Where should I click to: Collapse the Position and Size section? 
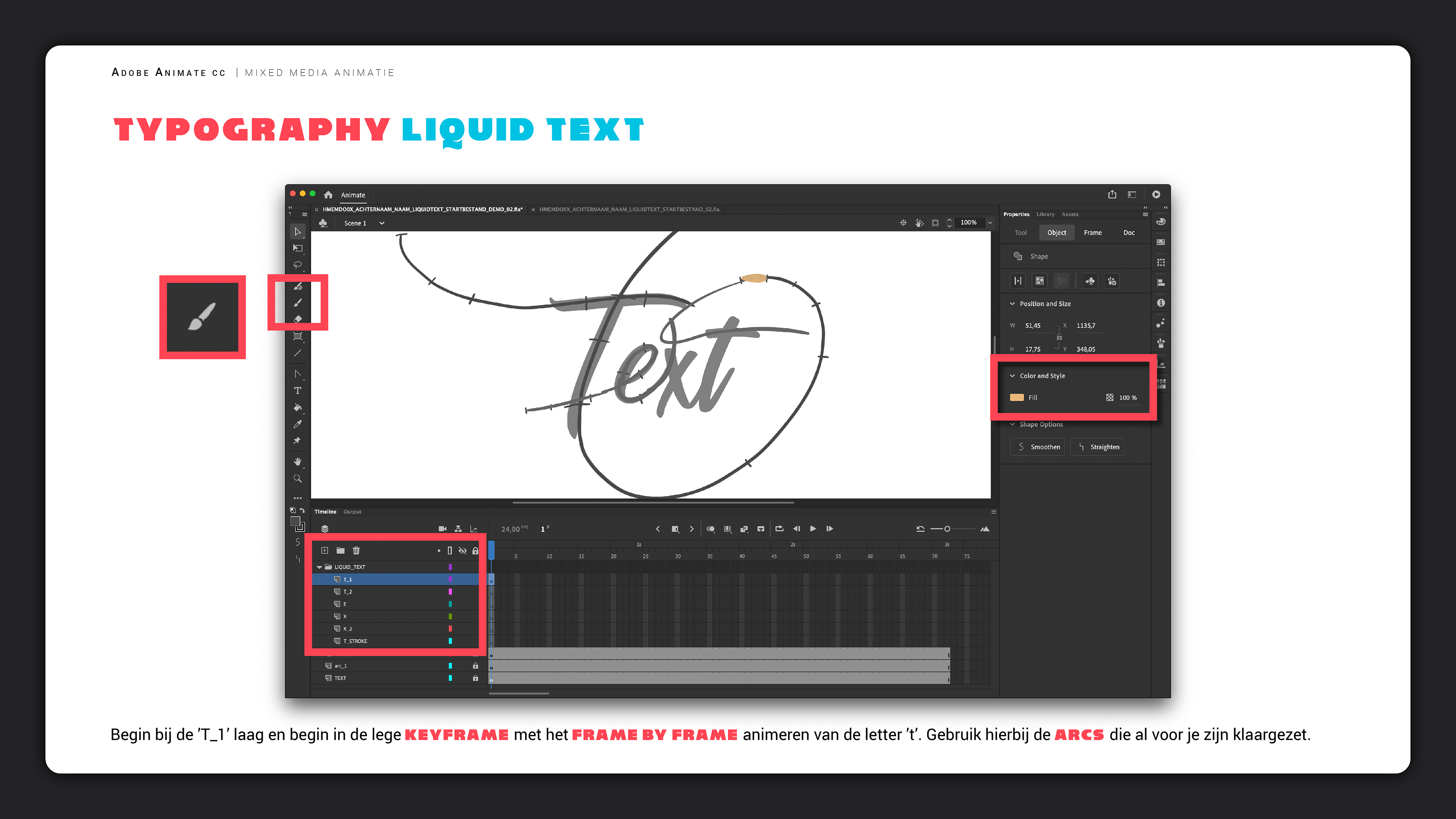click(1012, 303)
